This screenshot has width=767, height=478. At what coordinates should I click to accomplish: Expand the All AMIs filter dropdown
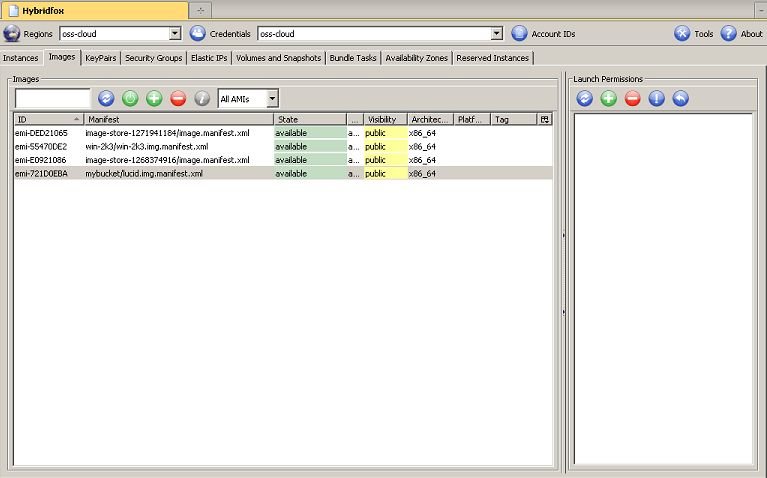pos(272,98)
